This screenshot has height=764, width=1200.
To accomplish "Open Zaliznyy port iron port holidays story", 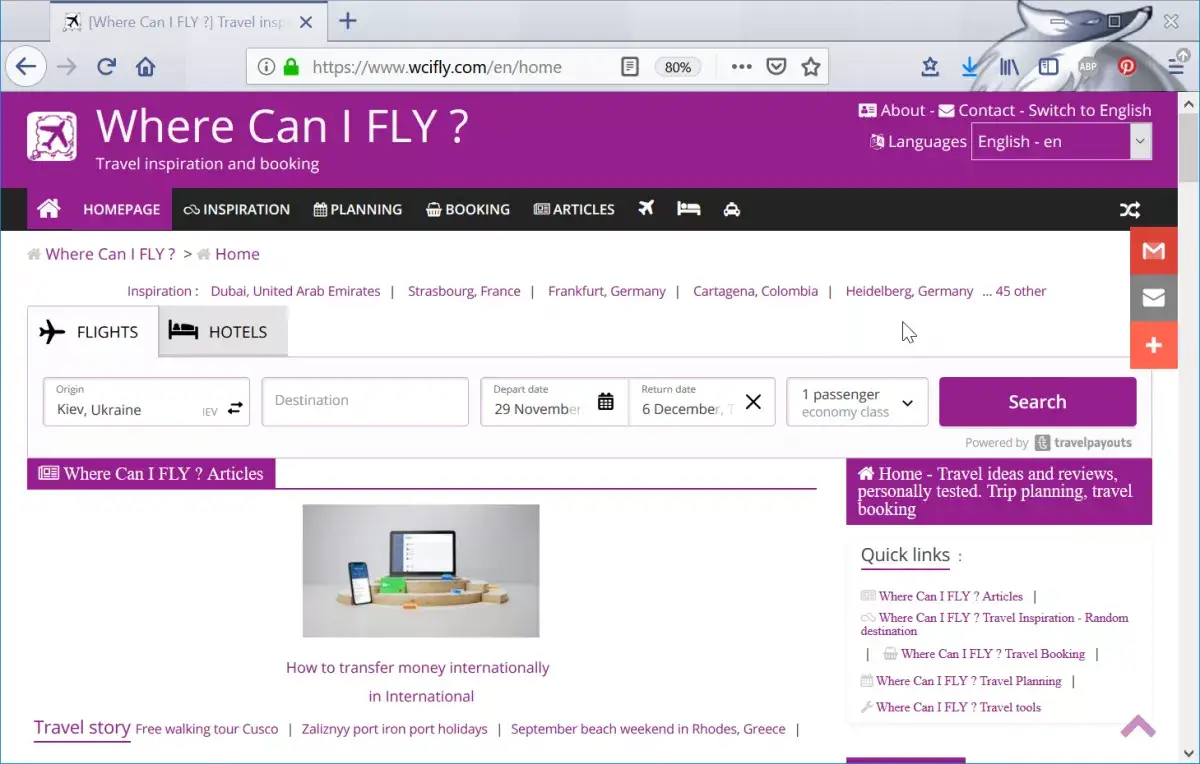I will [395, 729].
